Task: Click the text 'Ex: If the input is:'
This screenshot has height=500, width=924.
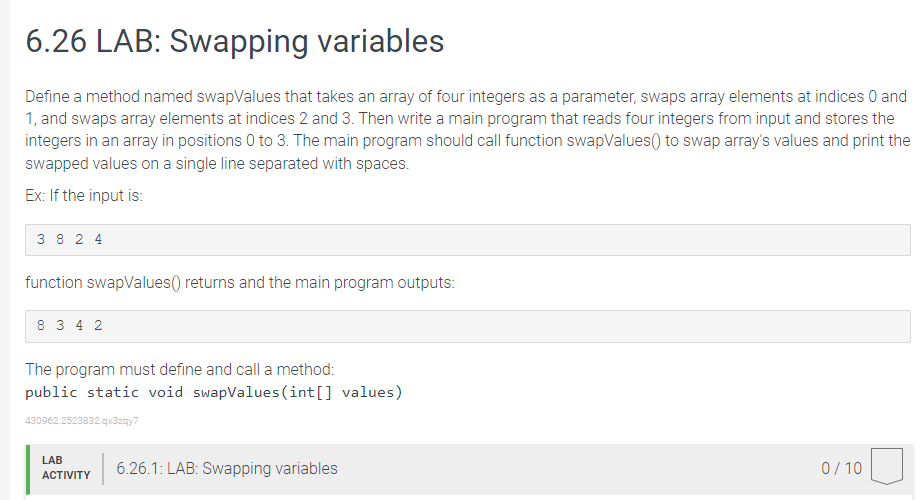Action: (x=84, y=196)
